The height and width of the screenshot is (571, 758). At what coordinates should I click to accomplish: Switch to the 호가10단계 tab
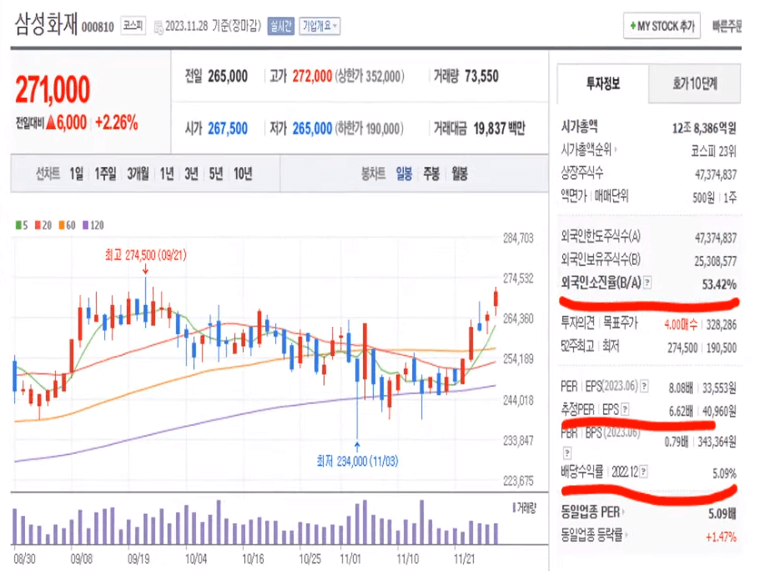pos(694,84)
